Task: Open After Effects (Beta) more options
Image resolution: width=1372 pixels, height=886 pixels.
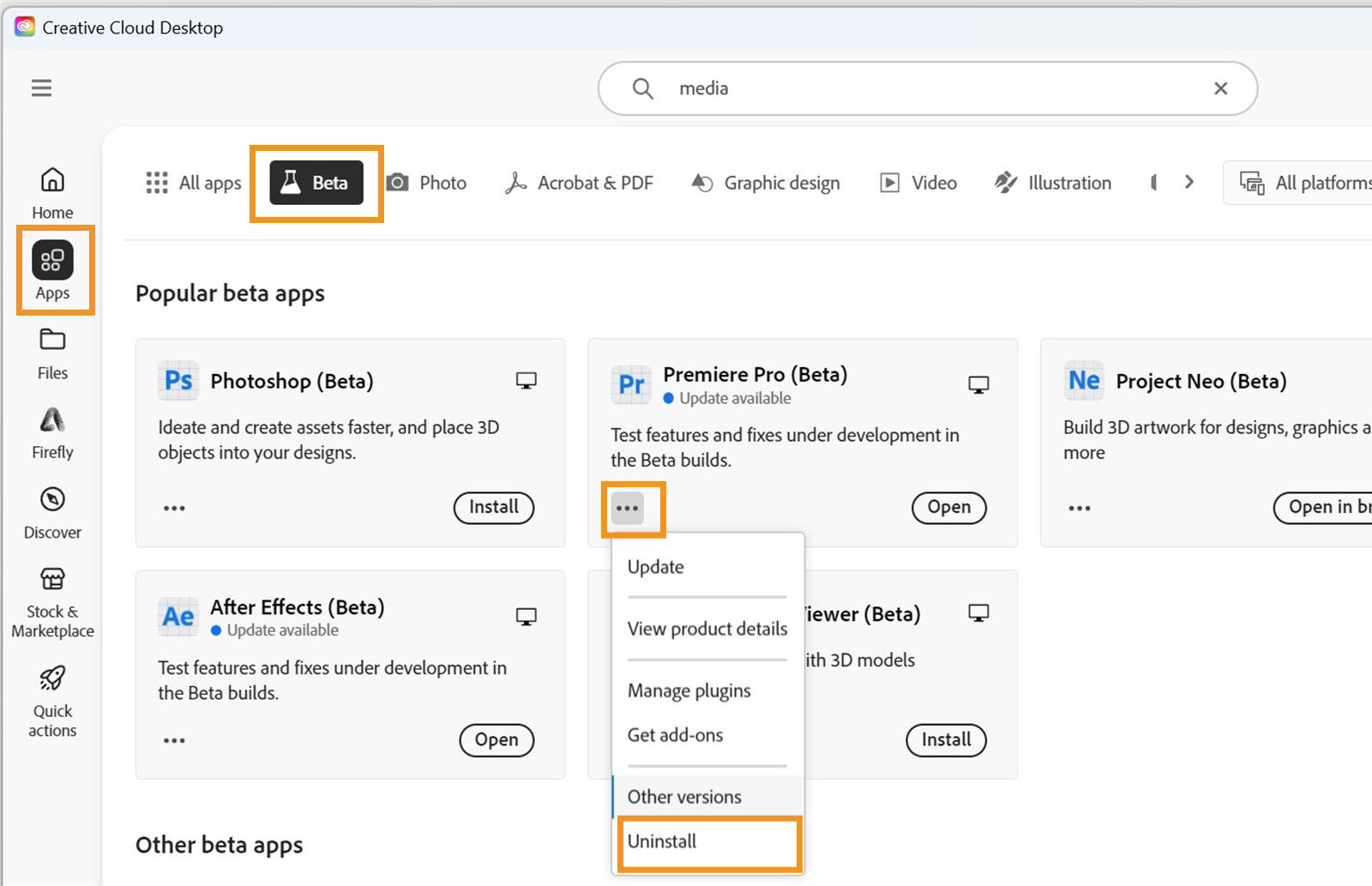Action: click(x=174, y=740)
